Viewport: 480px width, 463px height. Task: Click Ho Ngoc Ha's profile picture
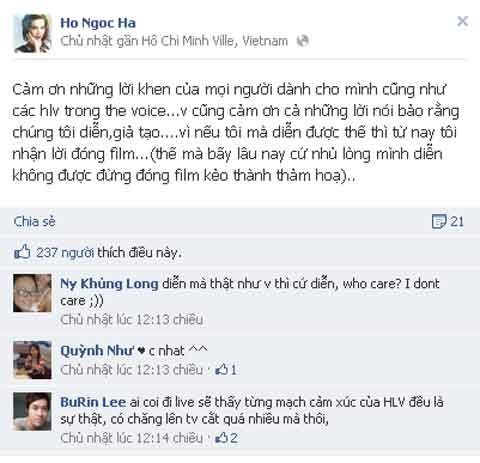coord(33,33)
